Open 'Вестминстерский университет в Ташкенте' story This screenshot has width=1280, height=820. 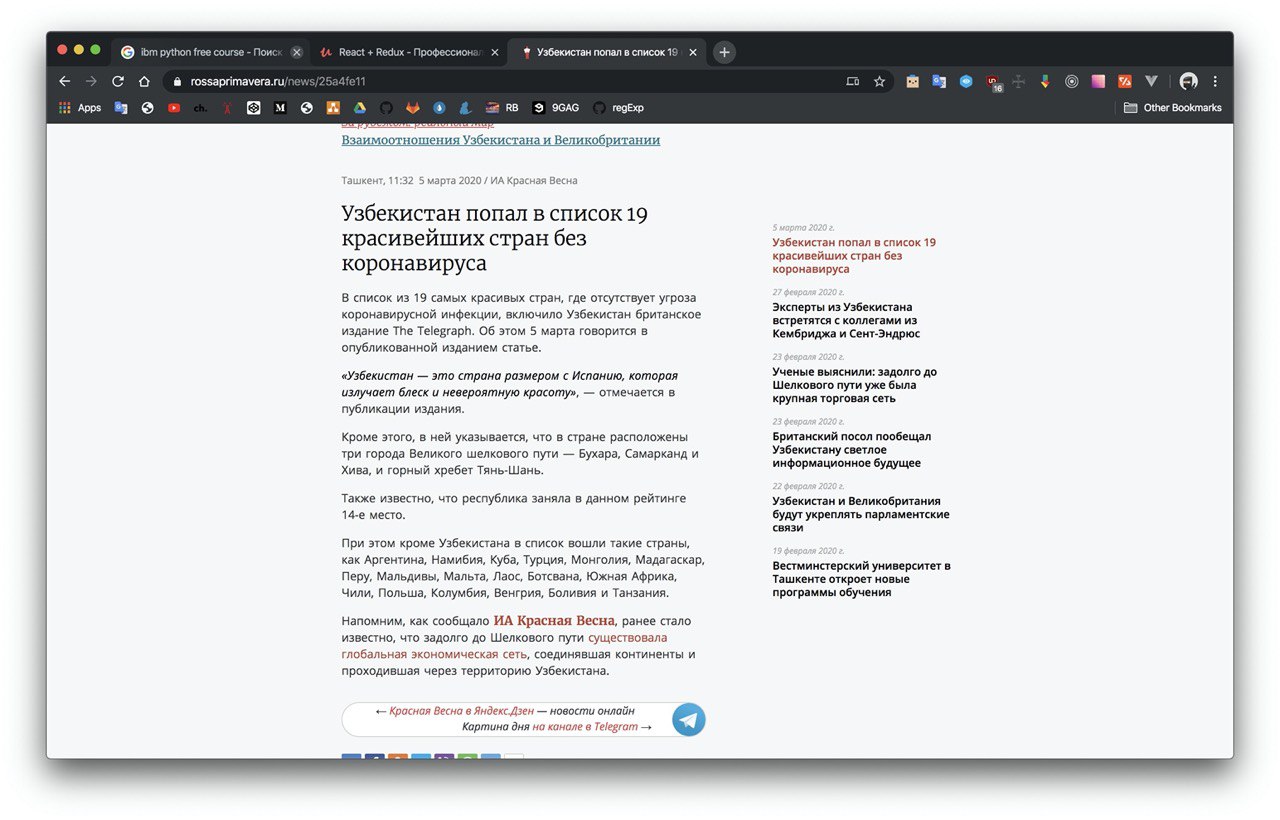861,579
